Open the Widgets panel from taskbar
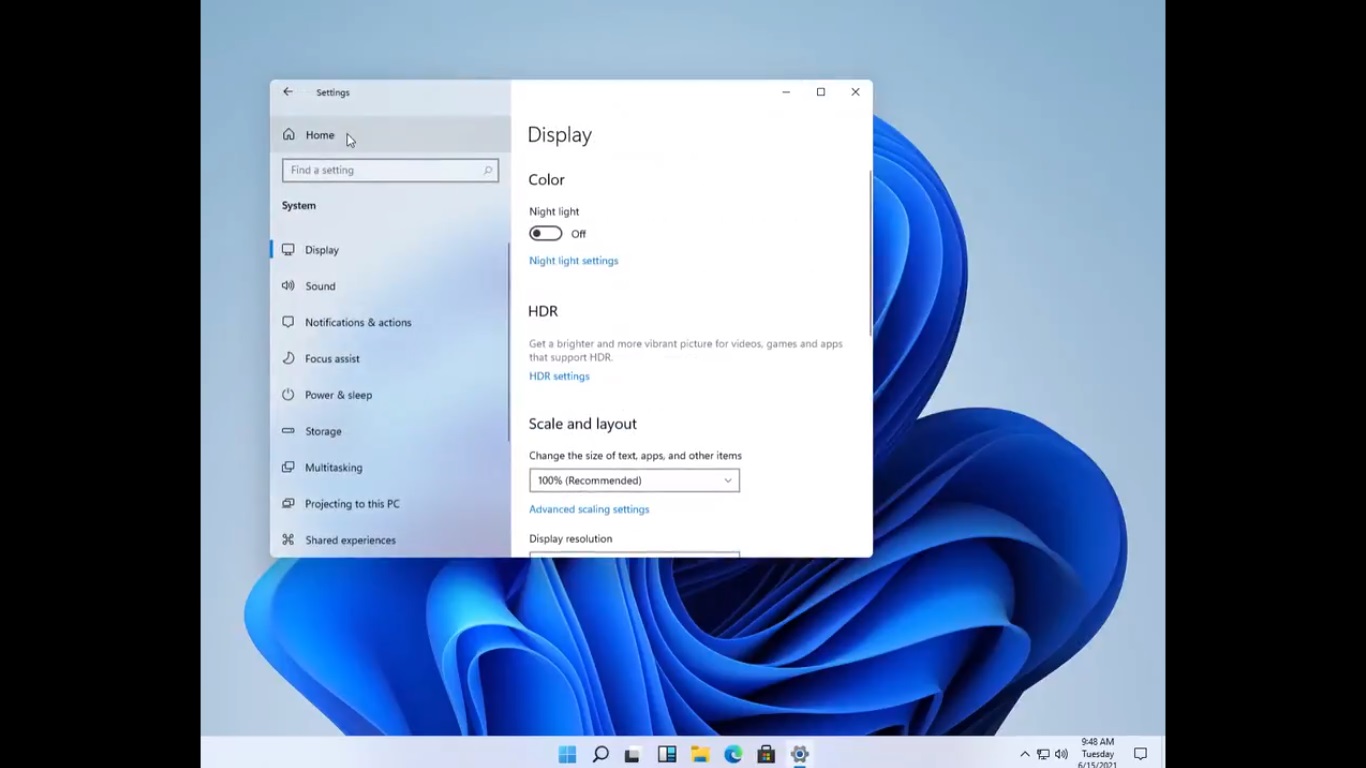 tap(667, 754)
